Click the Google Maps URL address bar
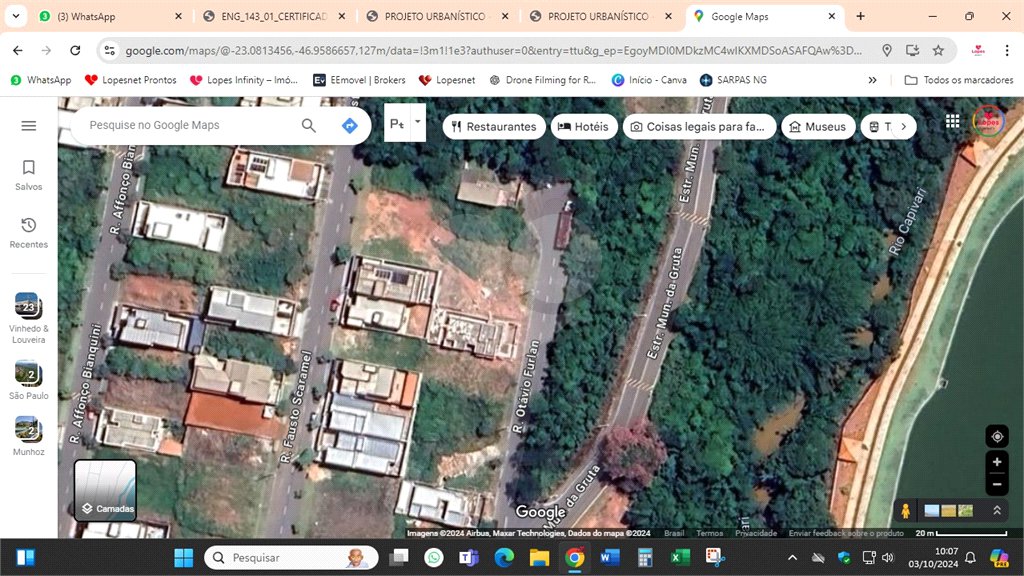 pyautogui.click(x=493, y=50)
